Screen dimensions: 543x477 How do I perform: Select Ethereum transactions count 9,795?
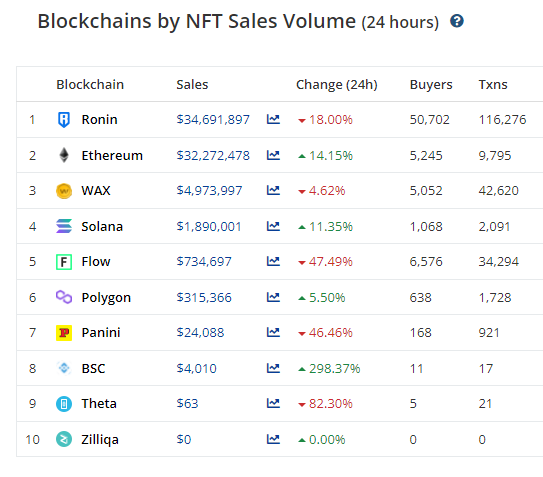495,156
